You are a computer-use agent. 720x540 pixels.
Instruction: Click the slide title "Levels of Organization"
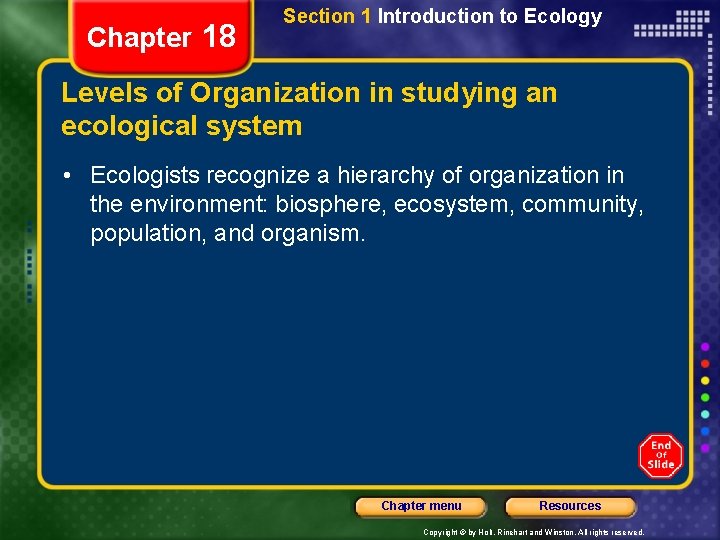(x=309, y=109)
